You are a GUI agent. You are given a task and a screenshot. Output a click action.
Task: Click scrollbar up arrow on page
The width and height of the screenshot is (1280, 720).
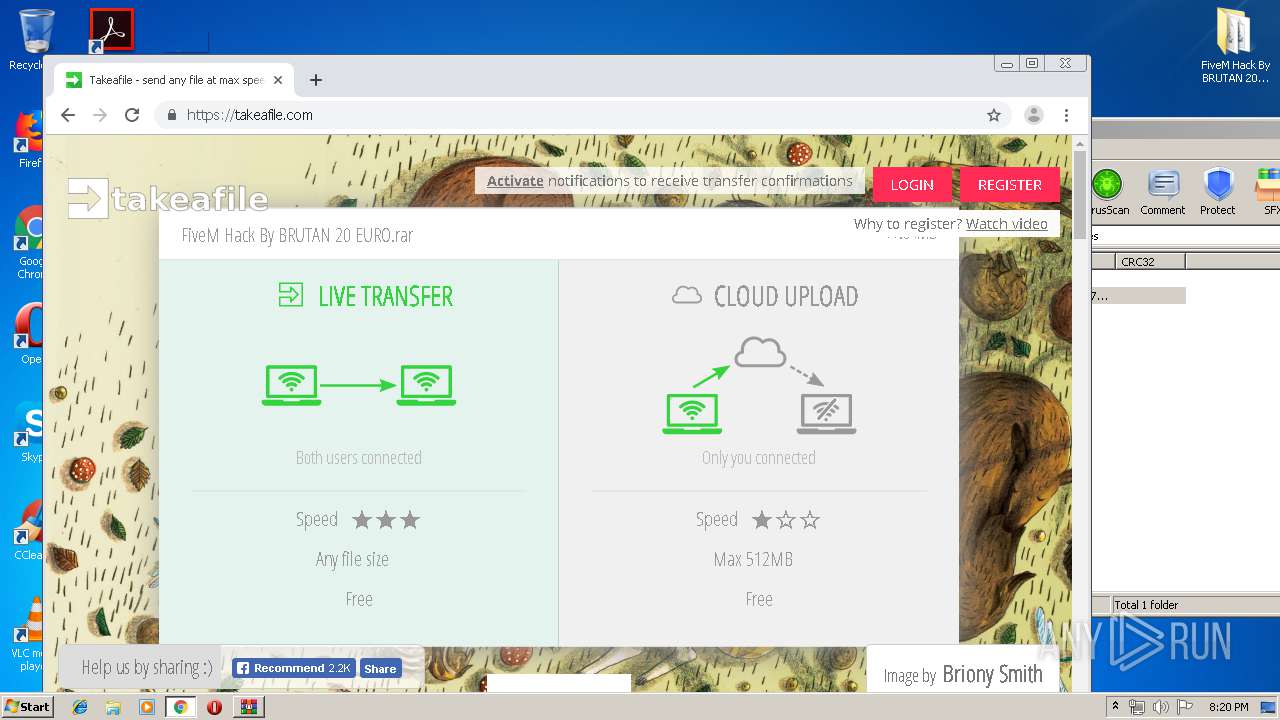[1080, 146]
